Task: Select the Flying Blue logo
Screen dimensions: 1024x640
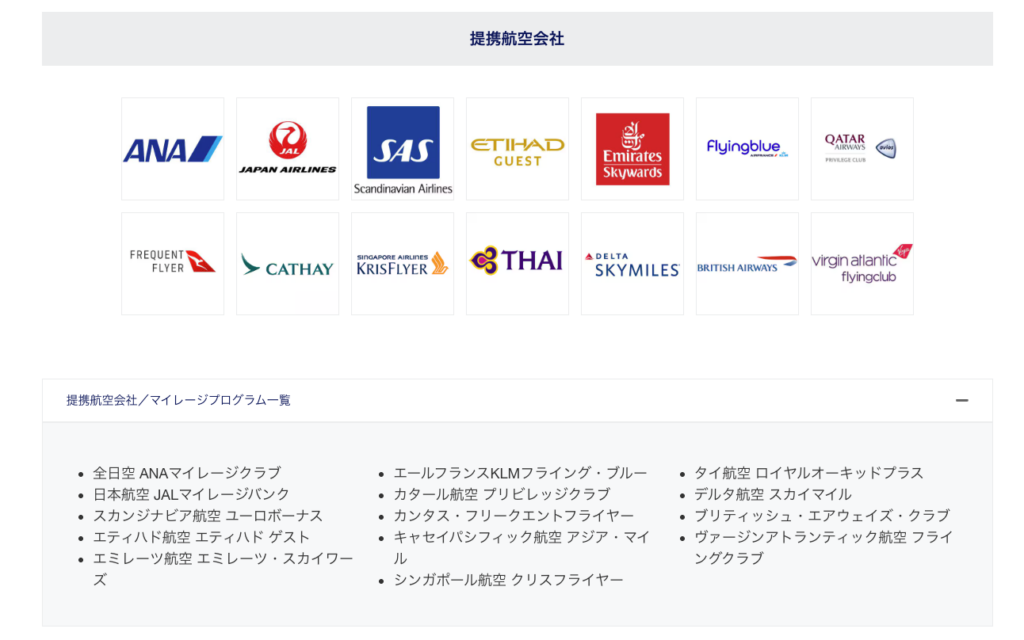Action: (747, 149)
